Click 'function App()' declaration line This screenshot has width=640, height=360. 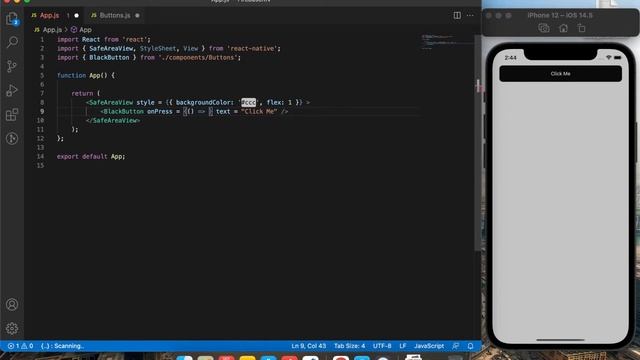[86, 76]
